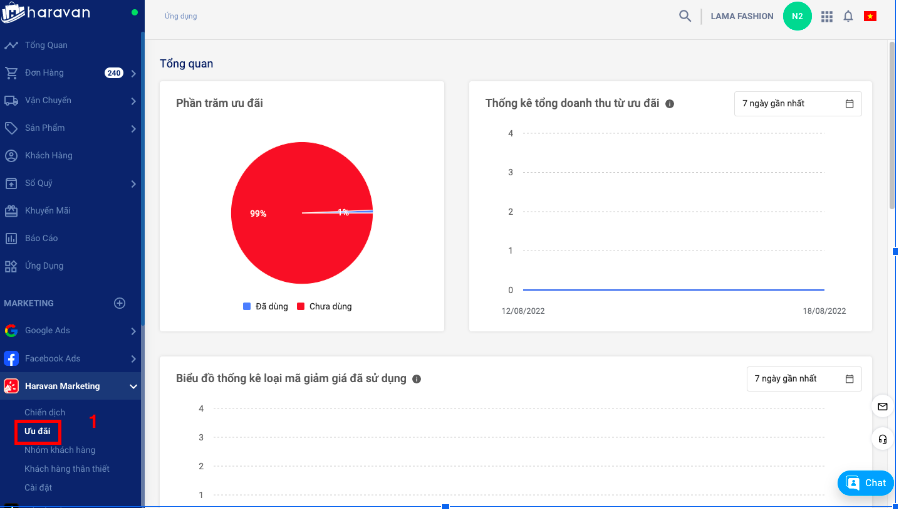898x509 pixels.
Task: Click the mail icon on right edge
Action: click(x=883, y=407)
